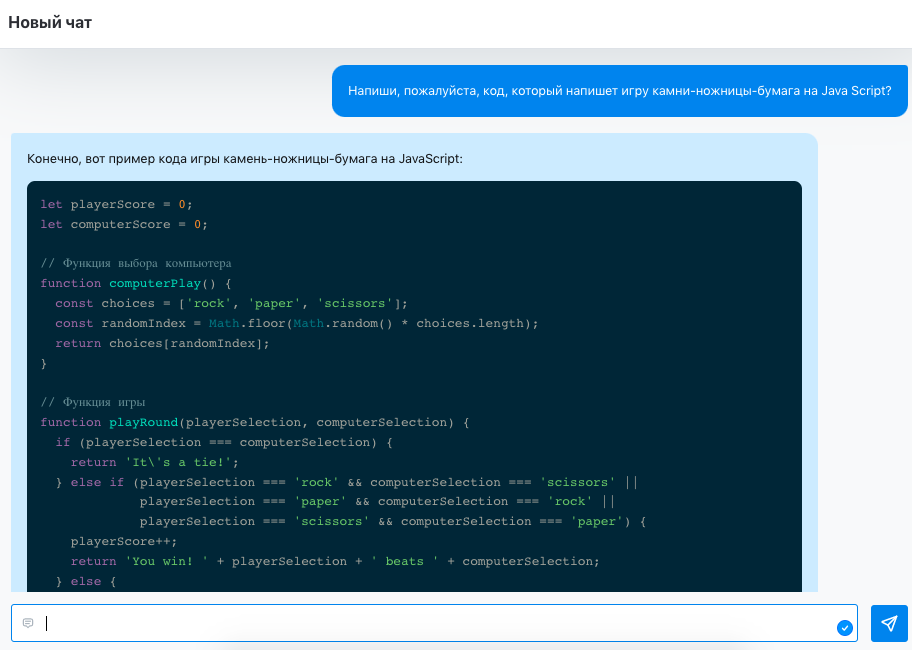This screenshot has width=912, height=650.
Task: Click the reply text starting with "Конечно"
Action: 245,158
